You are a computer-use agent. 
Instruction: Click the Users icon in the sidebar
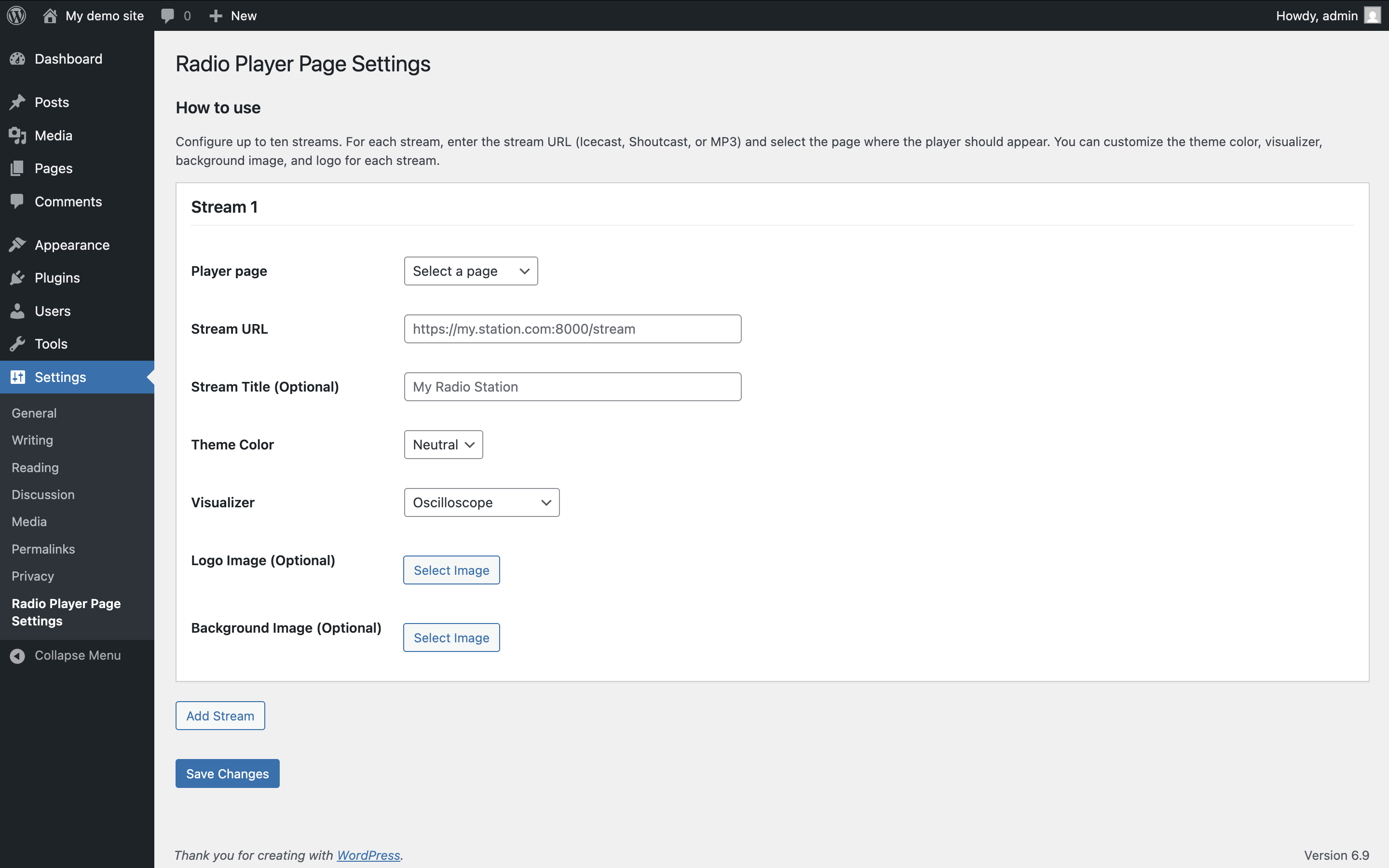tap(18, 311)
